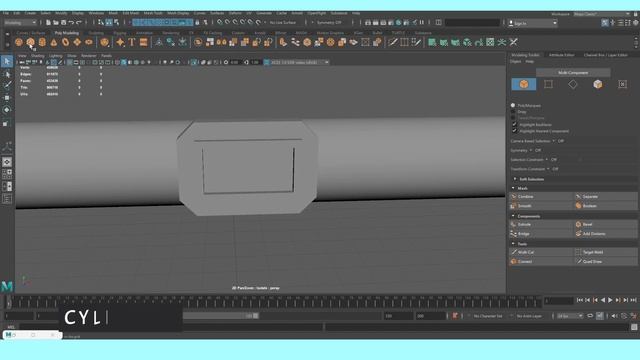Screen dimensions: 640x360
Task: Activate the Scale tool in toolbox
Action: point(6,123)
